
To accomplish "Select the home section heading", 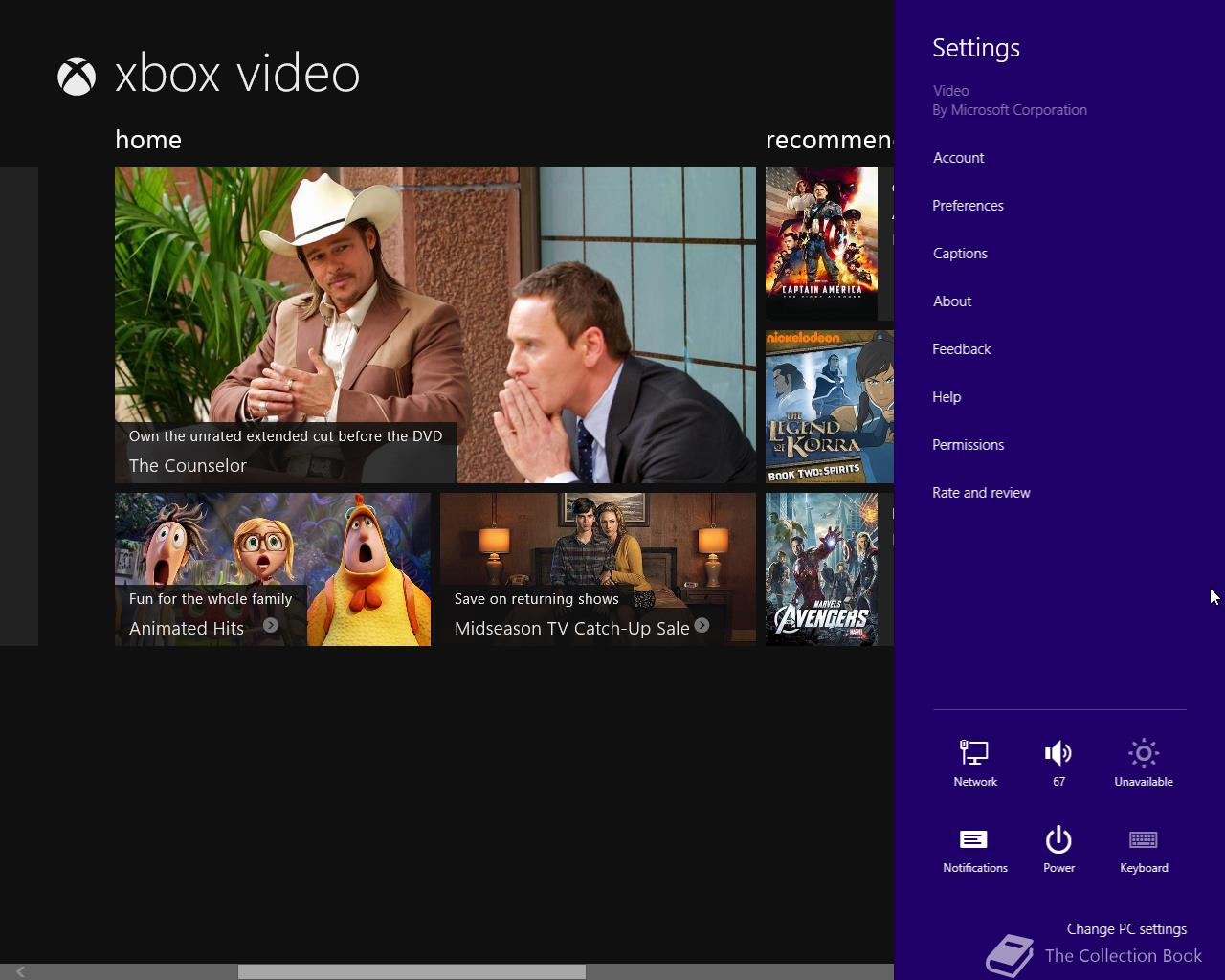I will coord(148,140).
